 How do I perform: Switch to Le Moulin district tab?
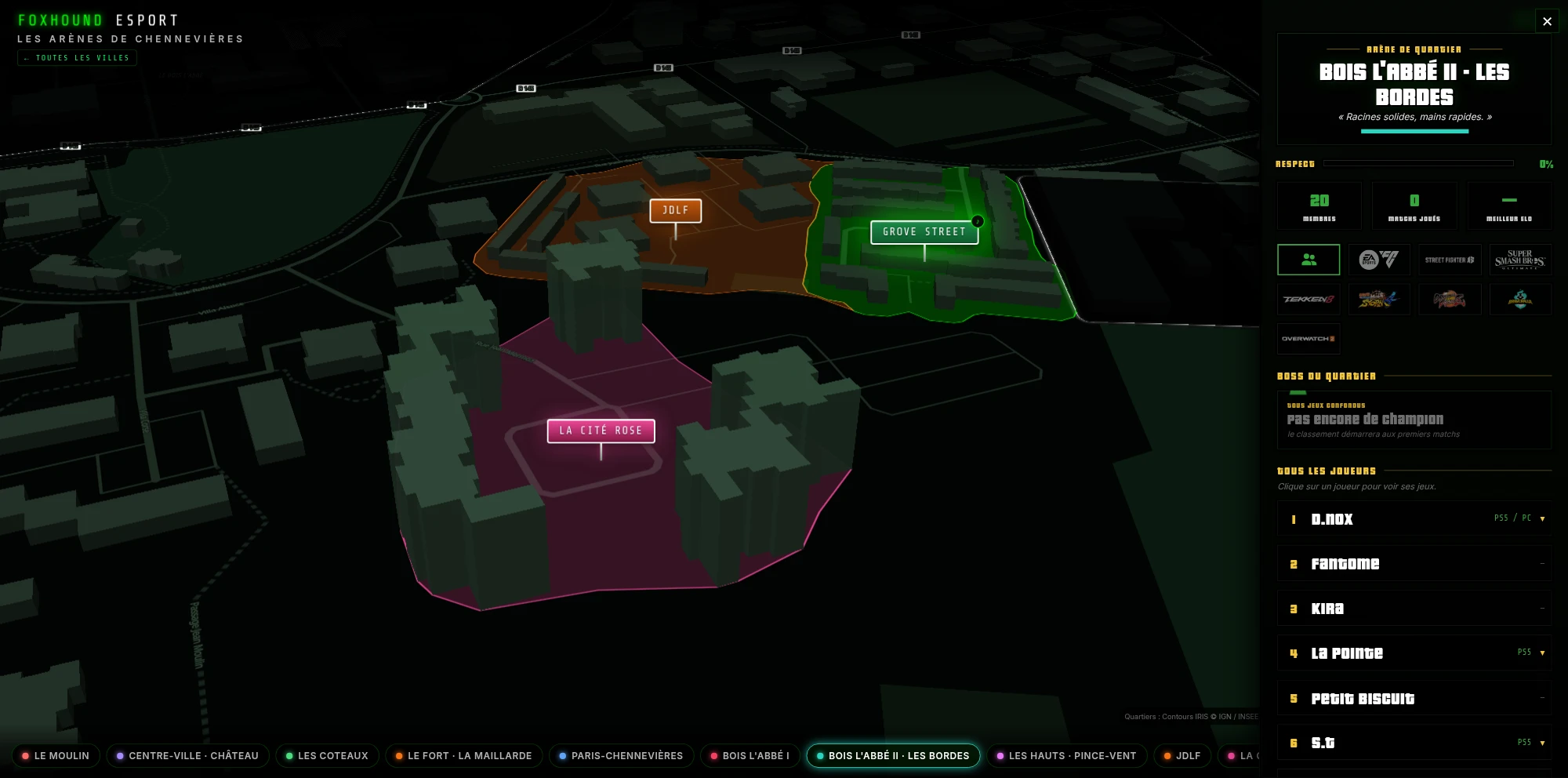point(56,756)
